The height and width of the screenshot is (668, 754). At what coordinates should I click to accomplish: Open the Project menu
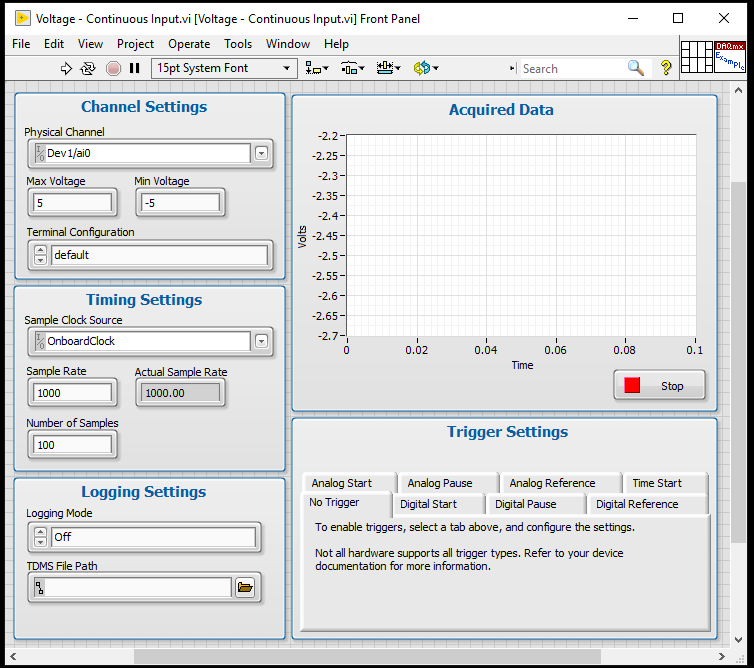(x=135, y=44)
